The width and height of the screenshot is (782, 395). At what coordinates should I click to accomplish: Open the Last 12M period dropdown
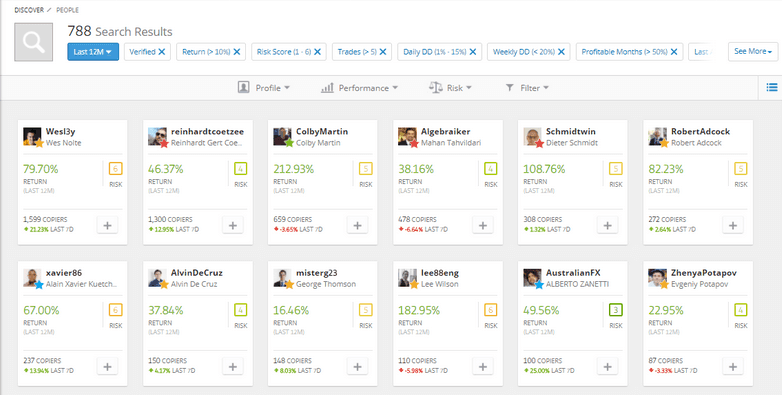pyautogui.click(x=93, y=52)
